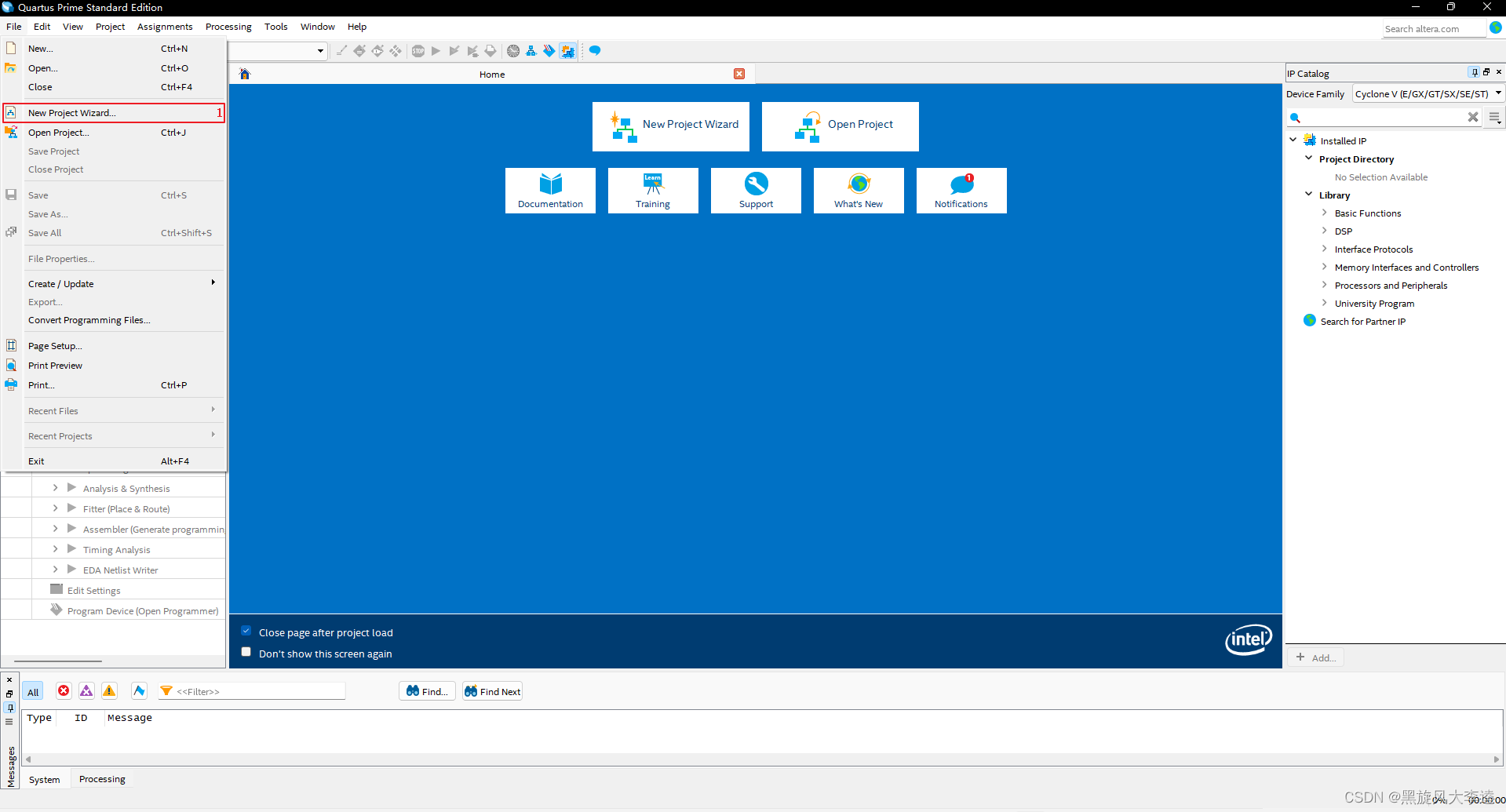Open the Create / Update submenu

tap(115, 283)
